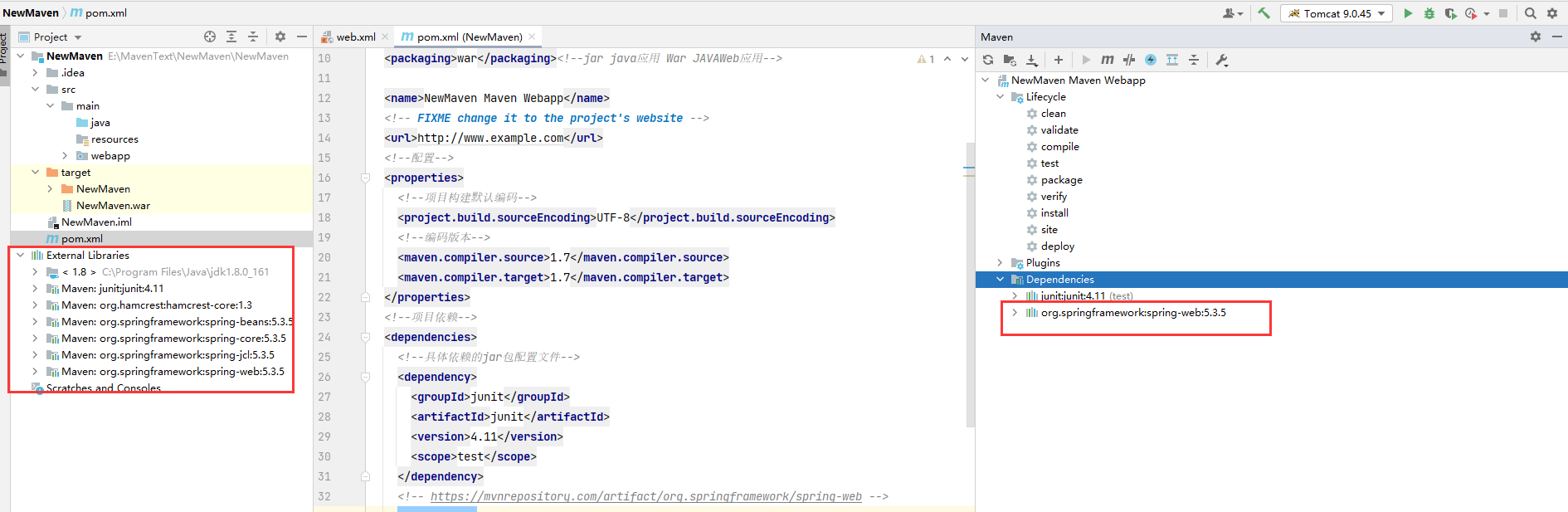Start debugging with the bug icon

(1429, 13)
